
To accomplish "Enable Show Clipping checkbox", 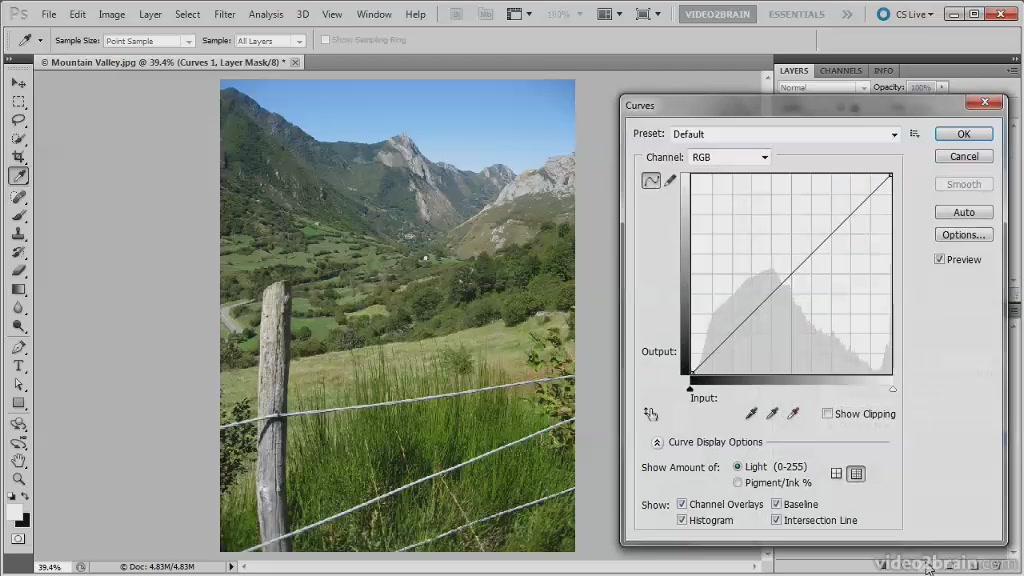I will click(827, 413).
